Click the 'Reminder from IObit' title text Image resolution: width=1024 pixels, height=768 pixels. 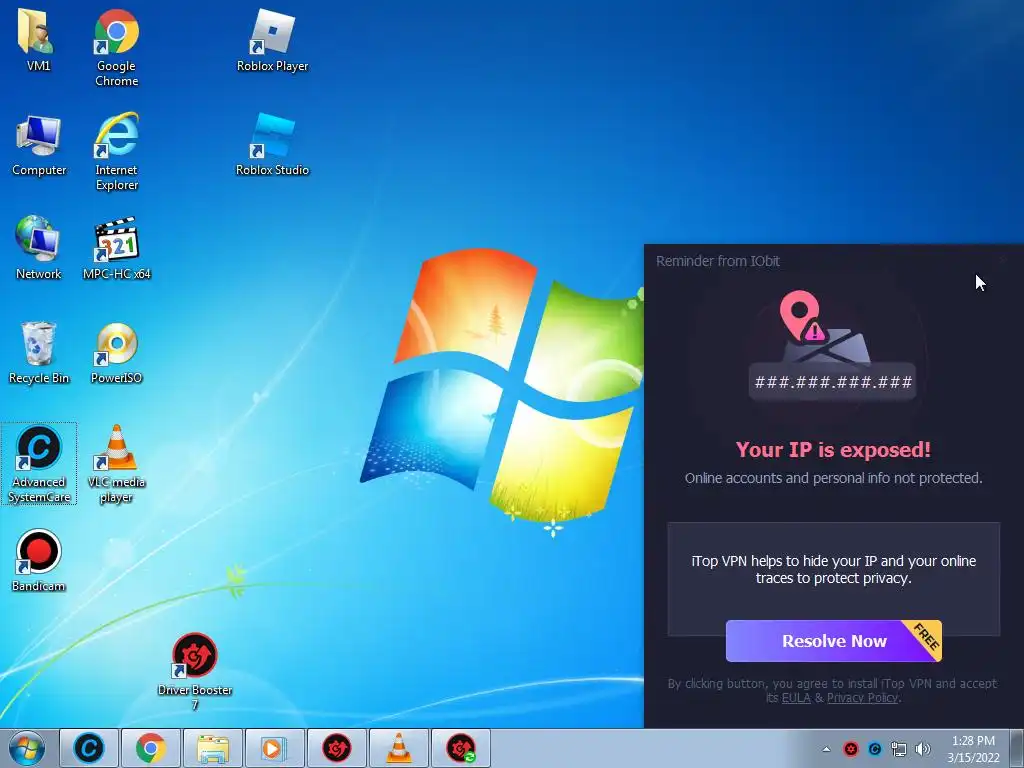tap(718, 261)
